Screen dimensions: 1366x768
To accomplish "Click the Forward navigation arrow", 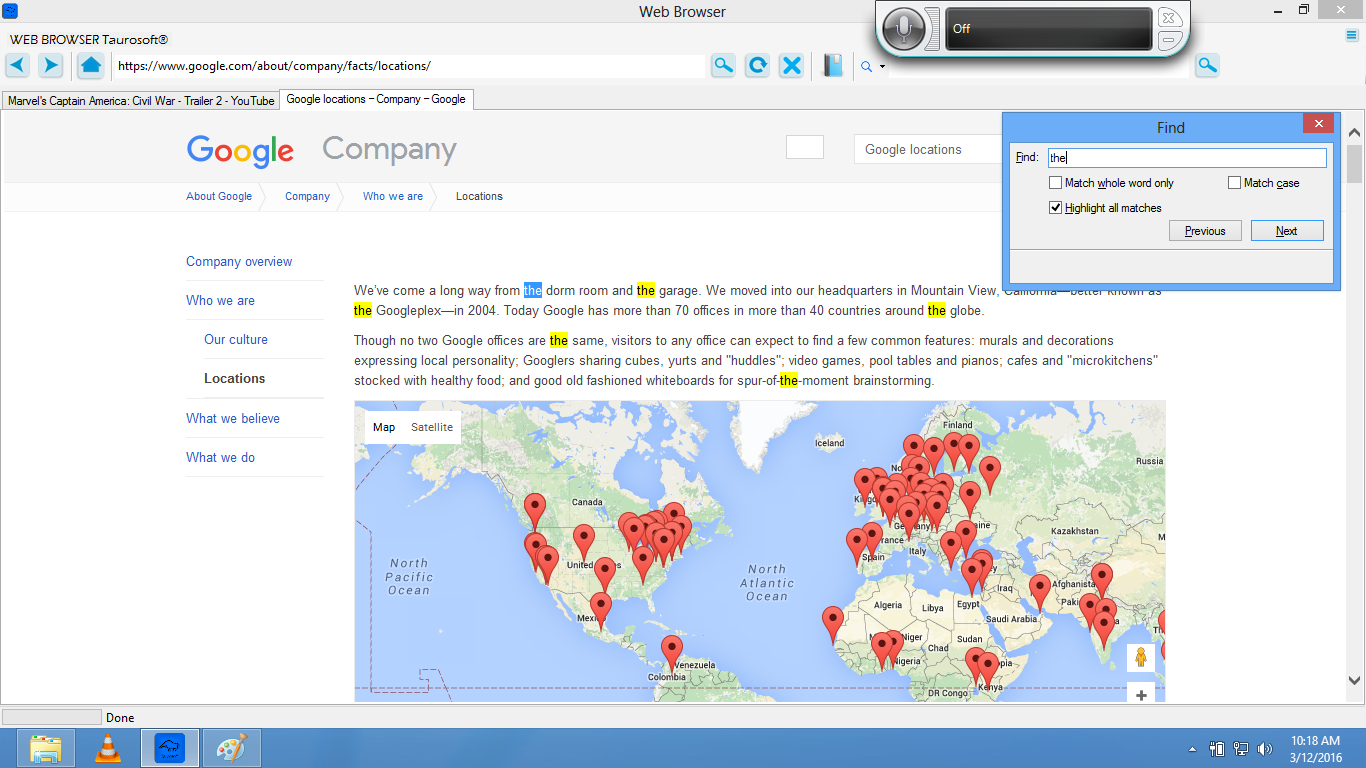I will pos(50,66).
